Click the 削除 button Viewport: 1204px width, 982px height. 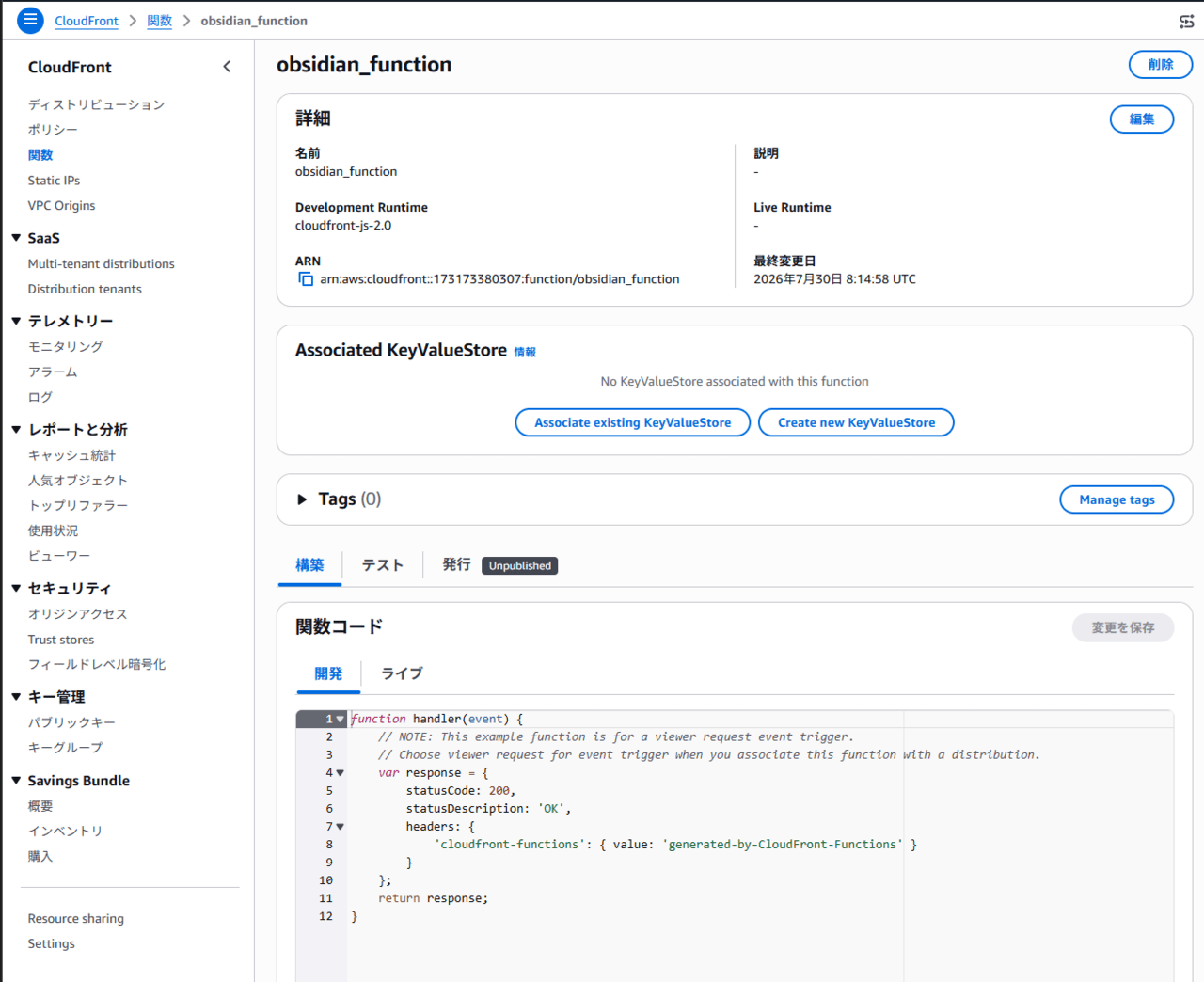click(1161, 65)
